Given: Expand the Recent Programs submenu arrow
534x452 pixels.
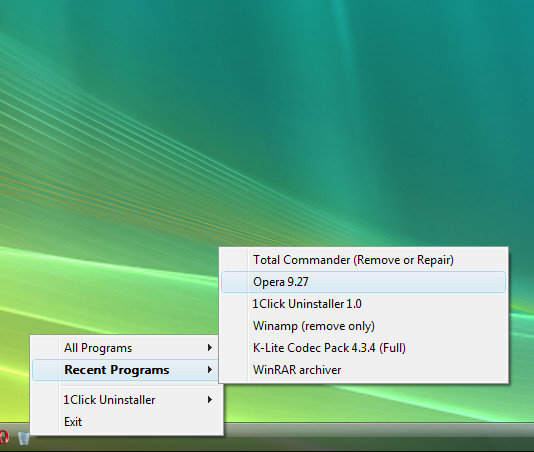Looking at the screenshot, I should point(210,370).
